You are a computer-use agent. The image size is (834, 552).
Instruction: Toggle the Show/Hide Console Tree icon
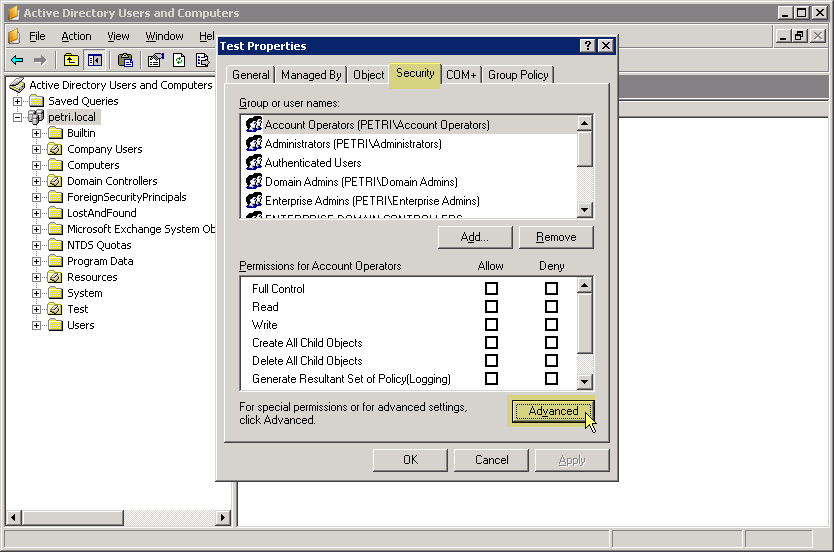pyautogui.click(x=95, y=60)
